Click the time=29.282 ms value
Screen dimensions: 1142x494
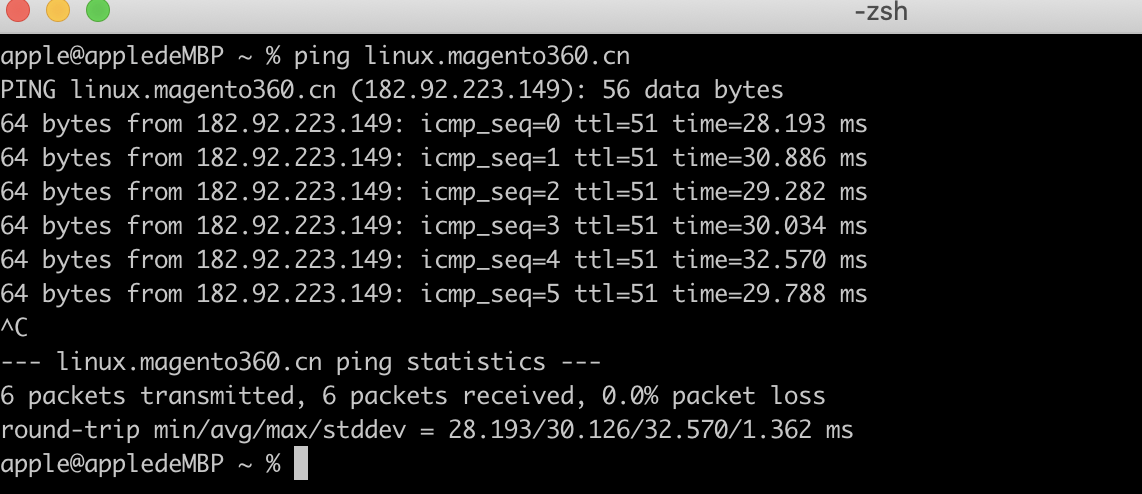pos(769,192)
